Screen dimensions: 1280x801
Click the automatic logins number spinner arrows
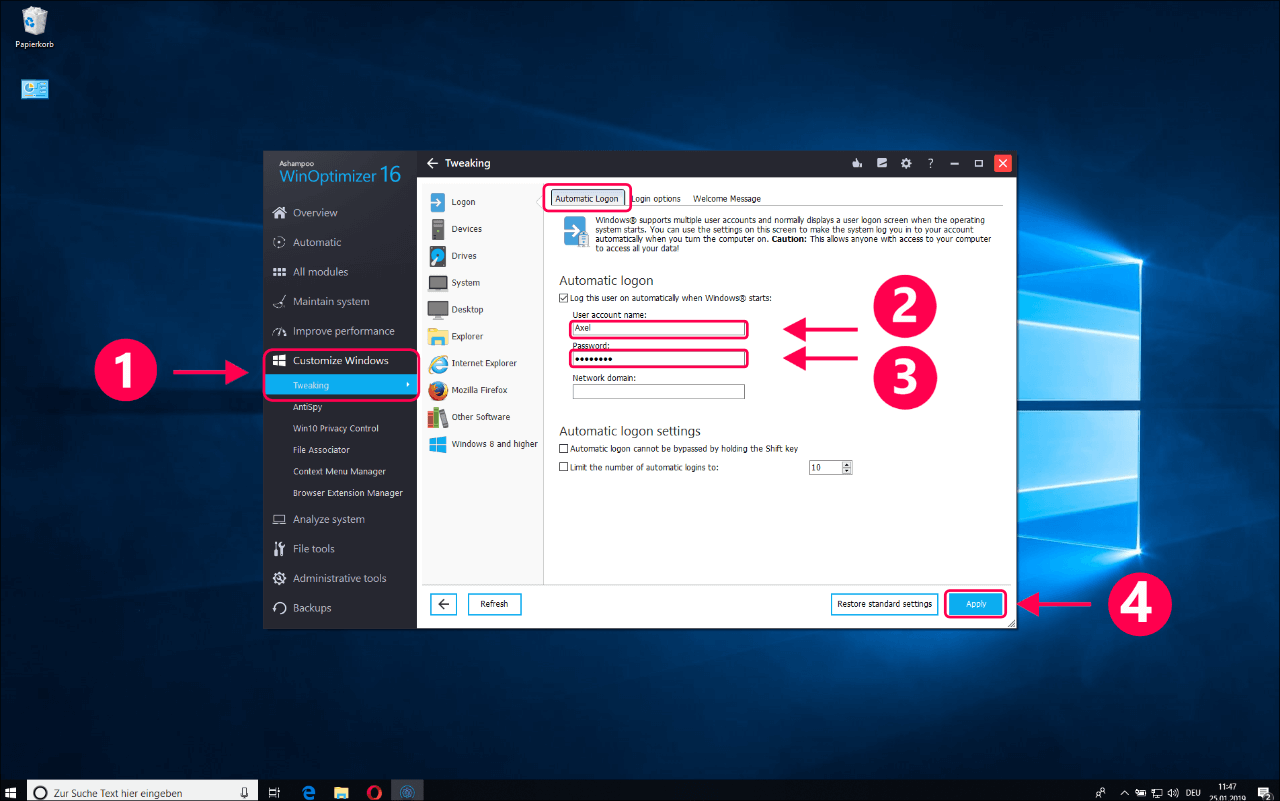(847, 467)
